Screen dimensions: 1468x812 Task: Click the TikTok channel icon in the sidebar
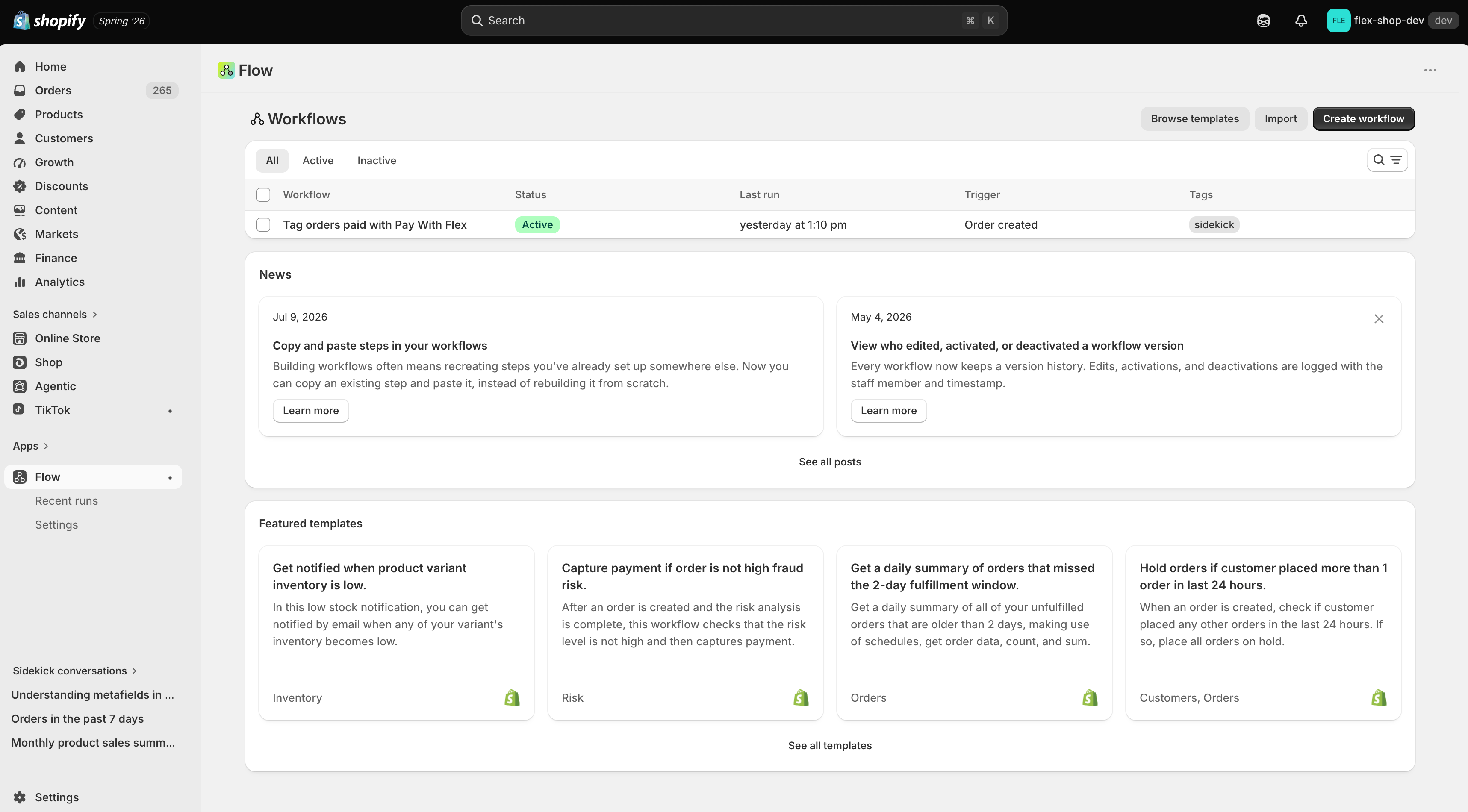pyautogui.click(x=19, y=409)
